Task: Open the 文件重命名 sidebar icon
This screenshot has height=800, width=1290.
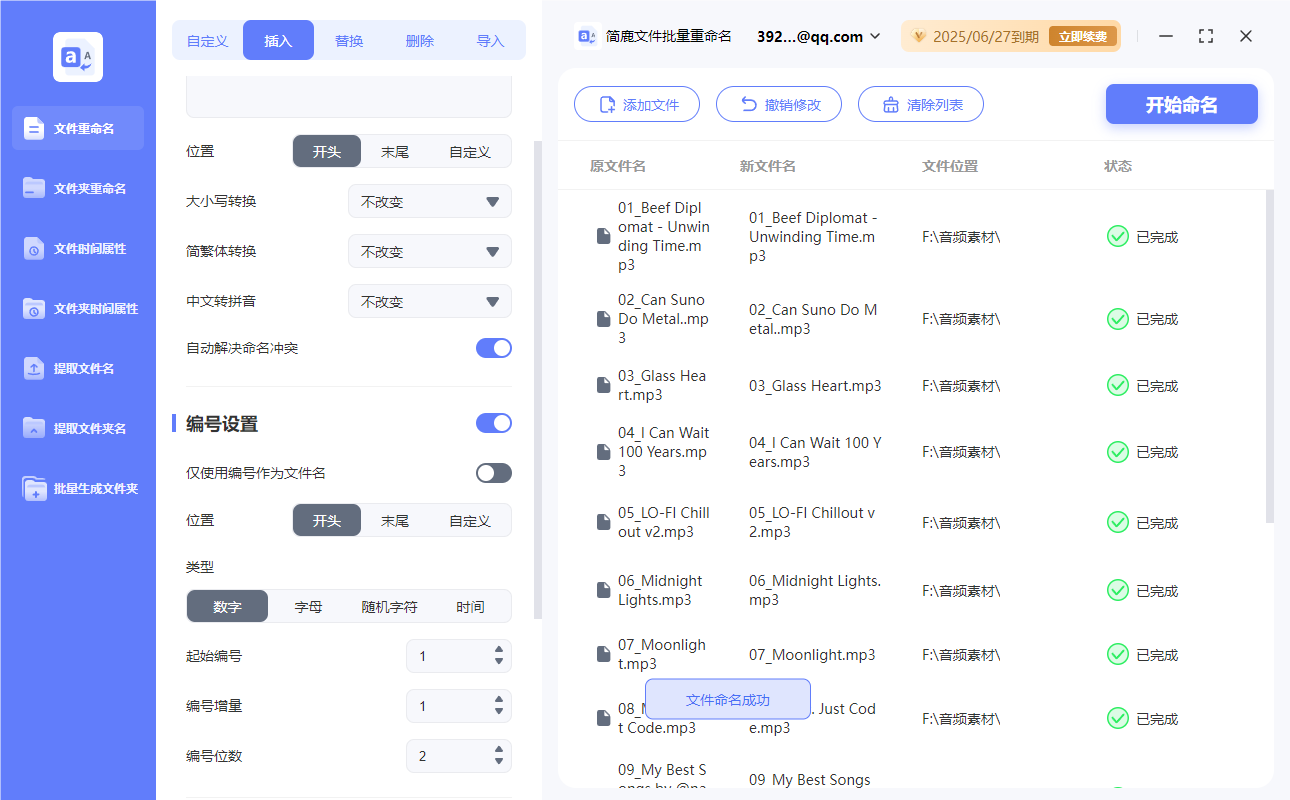Action: tap(34, 128)
